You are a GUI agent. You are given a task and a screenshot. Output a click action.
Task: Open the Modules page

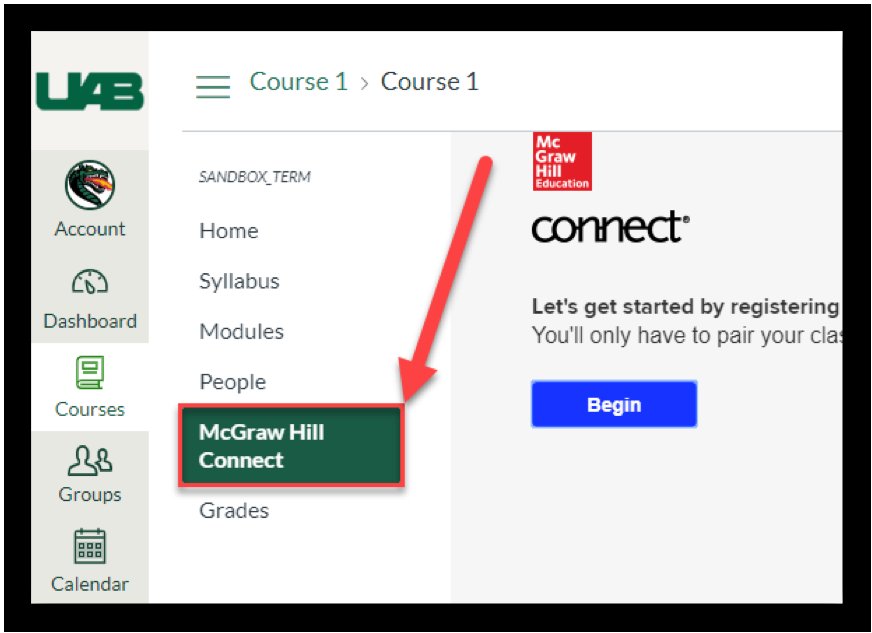242,332
